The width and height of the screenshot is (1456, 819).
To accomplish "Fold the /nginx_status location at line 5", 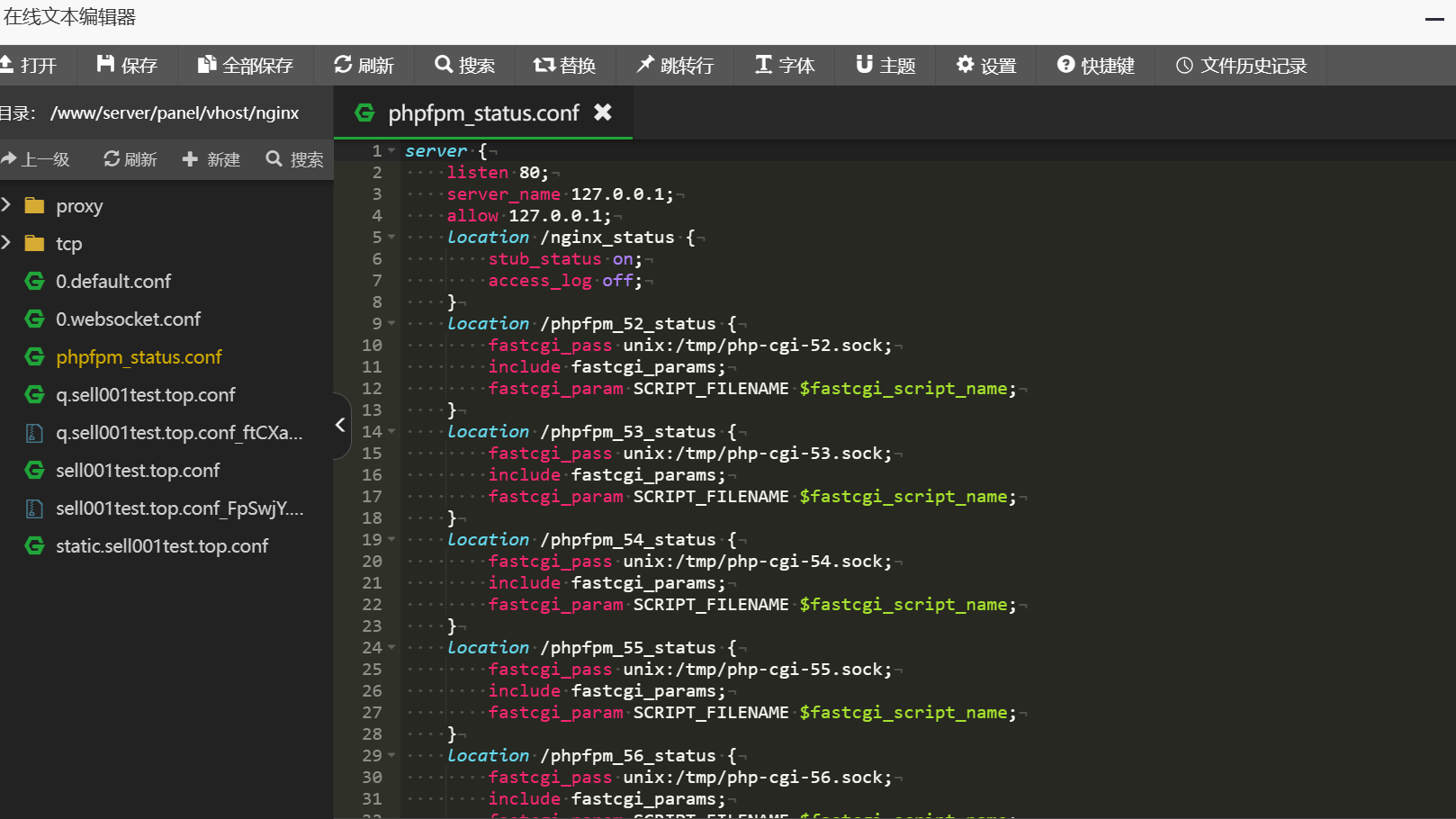I will click(x=391, y=238).
